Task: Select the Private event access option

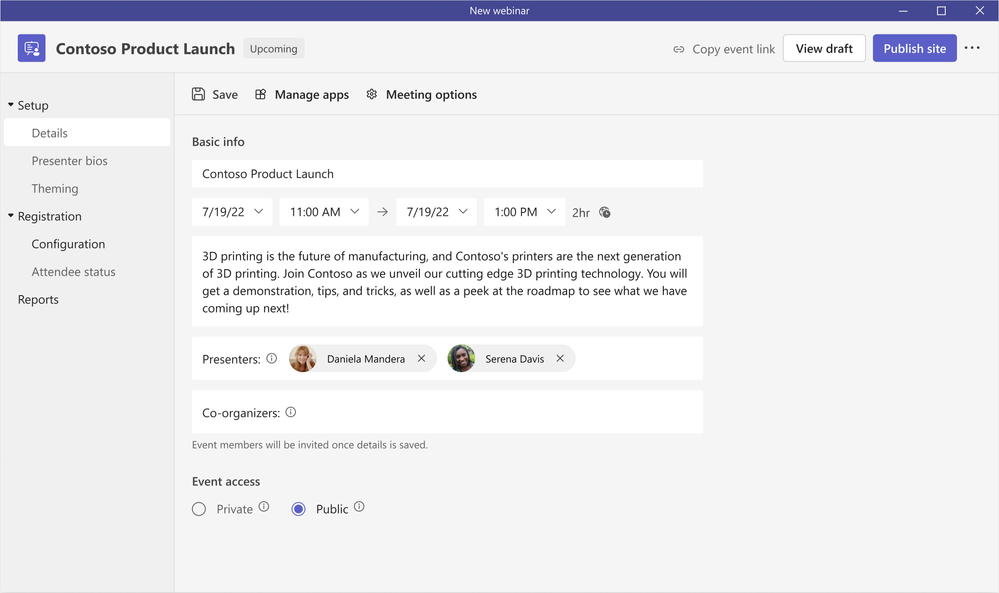Action: click(x=199, y=509)
